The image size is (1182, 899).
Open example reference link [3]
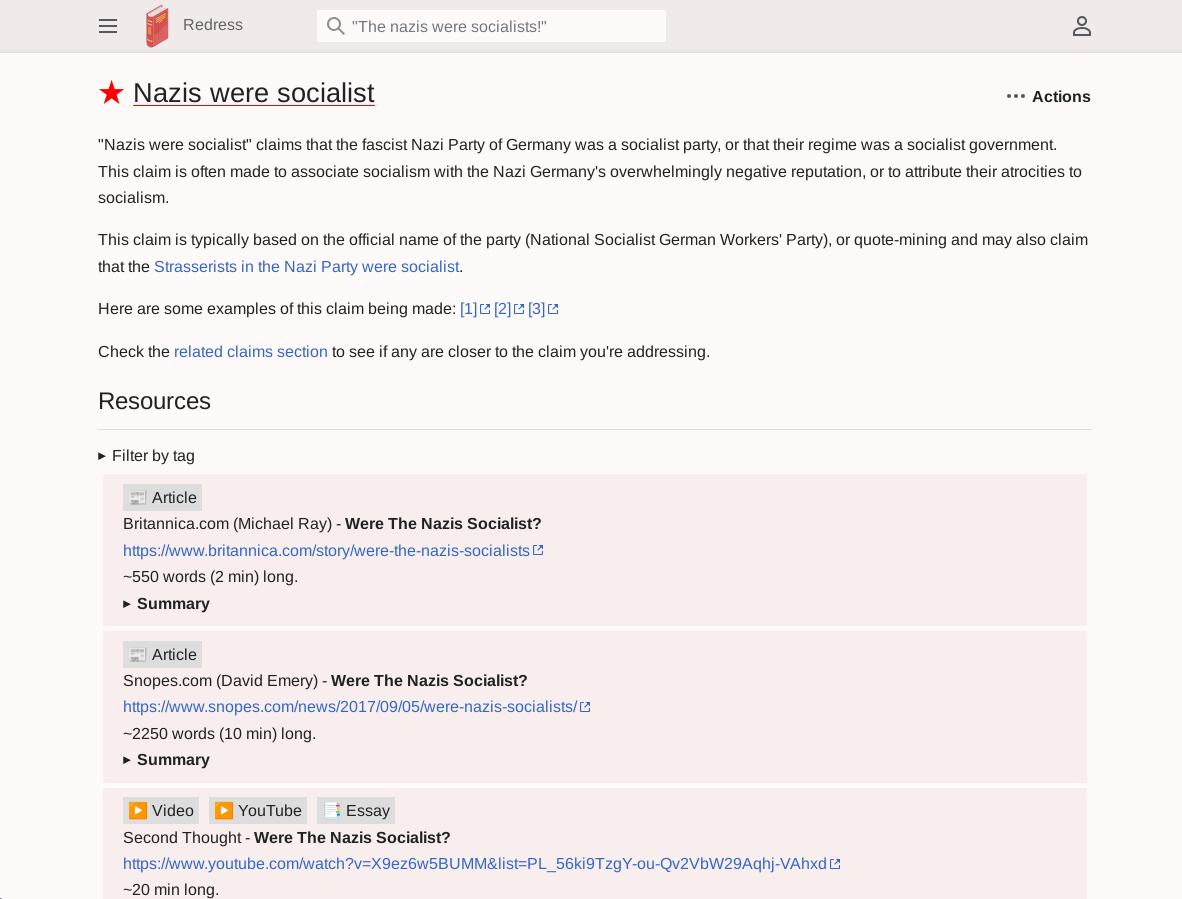[x=537, y=309]
